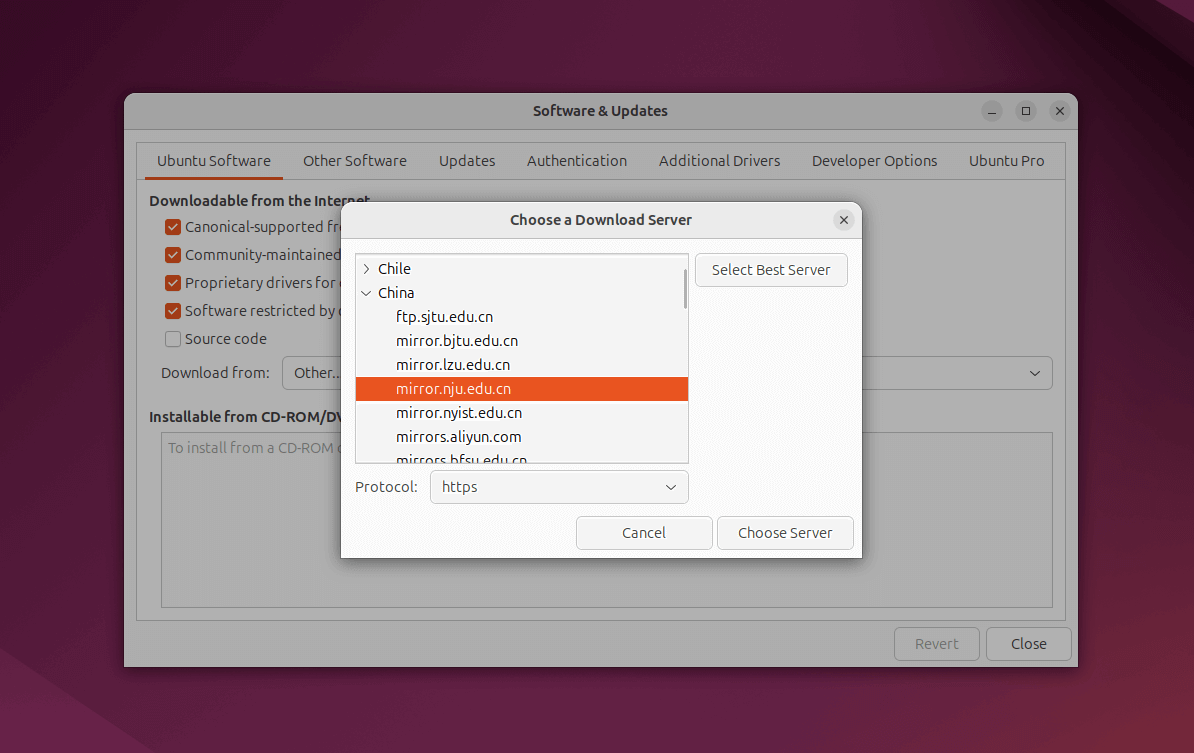Open the Ubuntu Pro tab
Viewport: 1194px width, 753px height.
pyautogui.click(x=1006, y=161)
